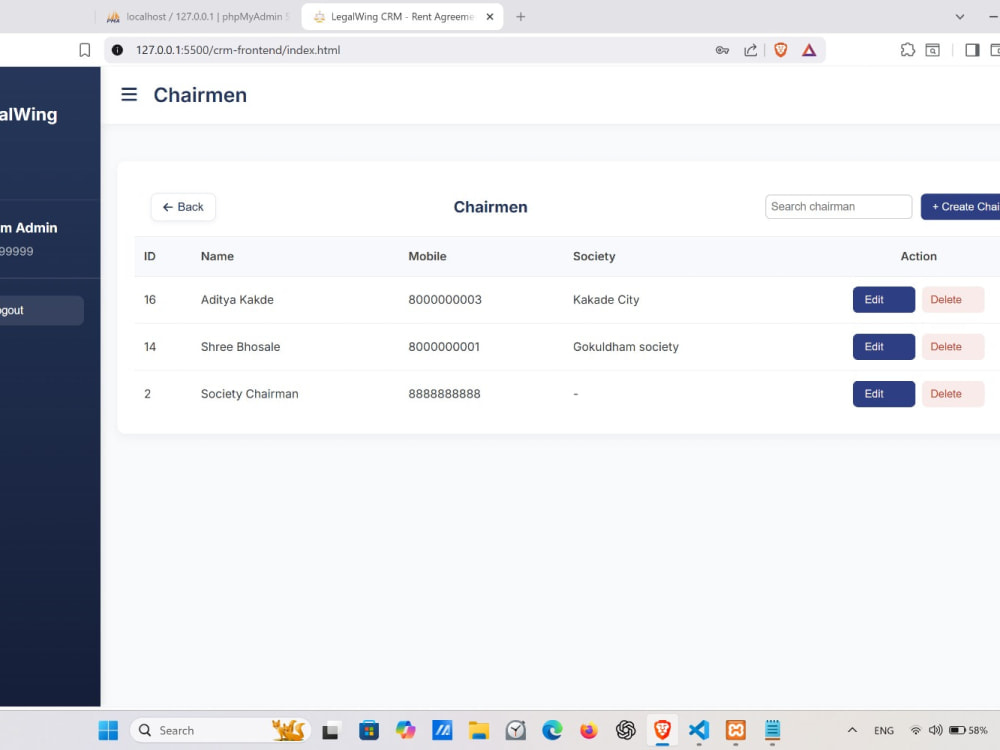Click the Create Chairman button
1000x750 pixels.
coord(960,207)
